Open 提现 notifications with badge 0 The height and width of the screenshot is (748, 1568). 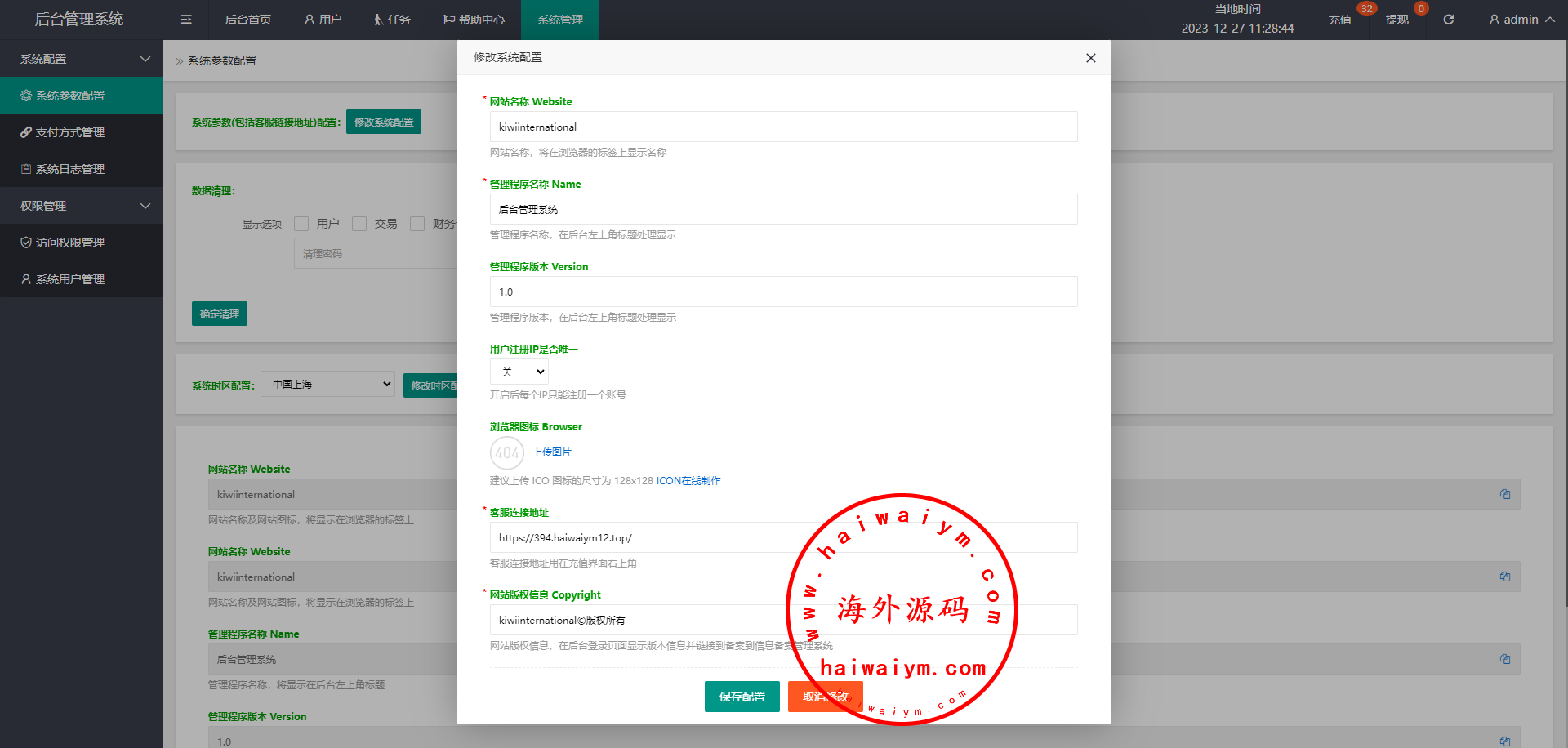pyautogui.click(x=1396, y=20)
